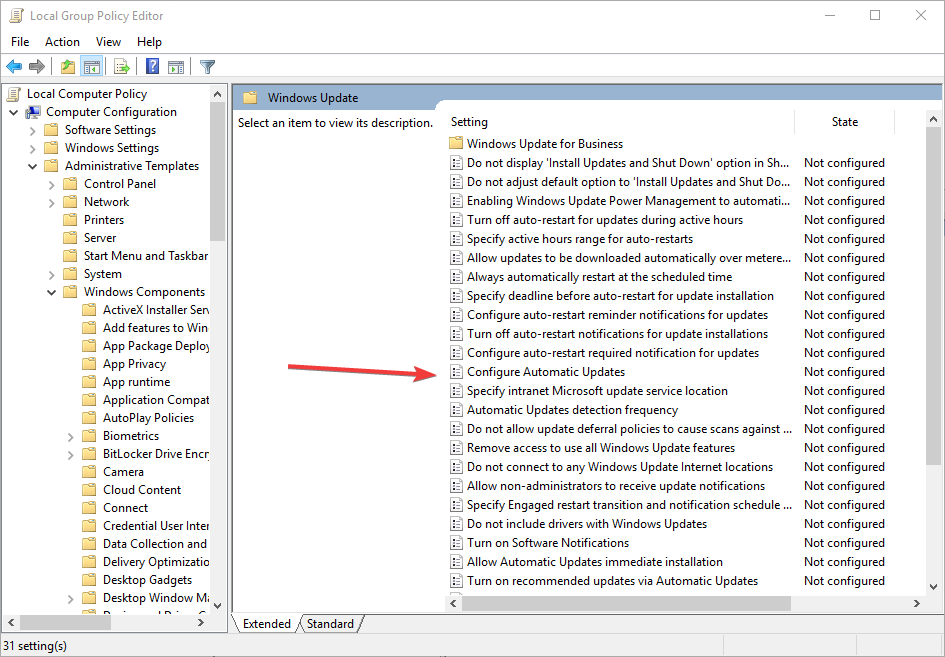Click the Local Computer Policy root icon
The height and width of the screenshot is (657, 945).
point(14,93)
